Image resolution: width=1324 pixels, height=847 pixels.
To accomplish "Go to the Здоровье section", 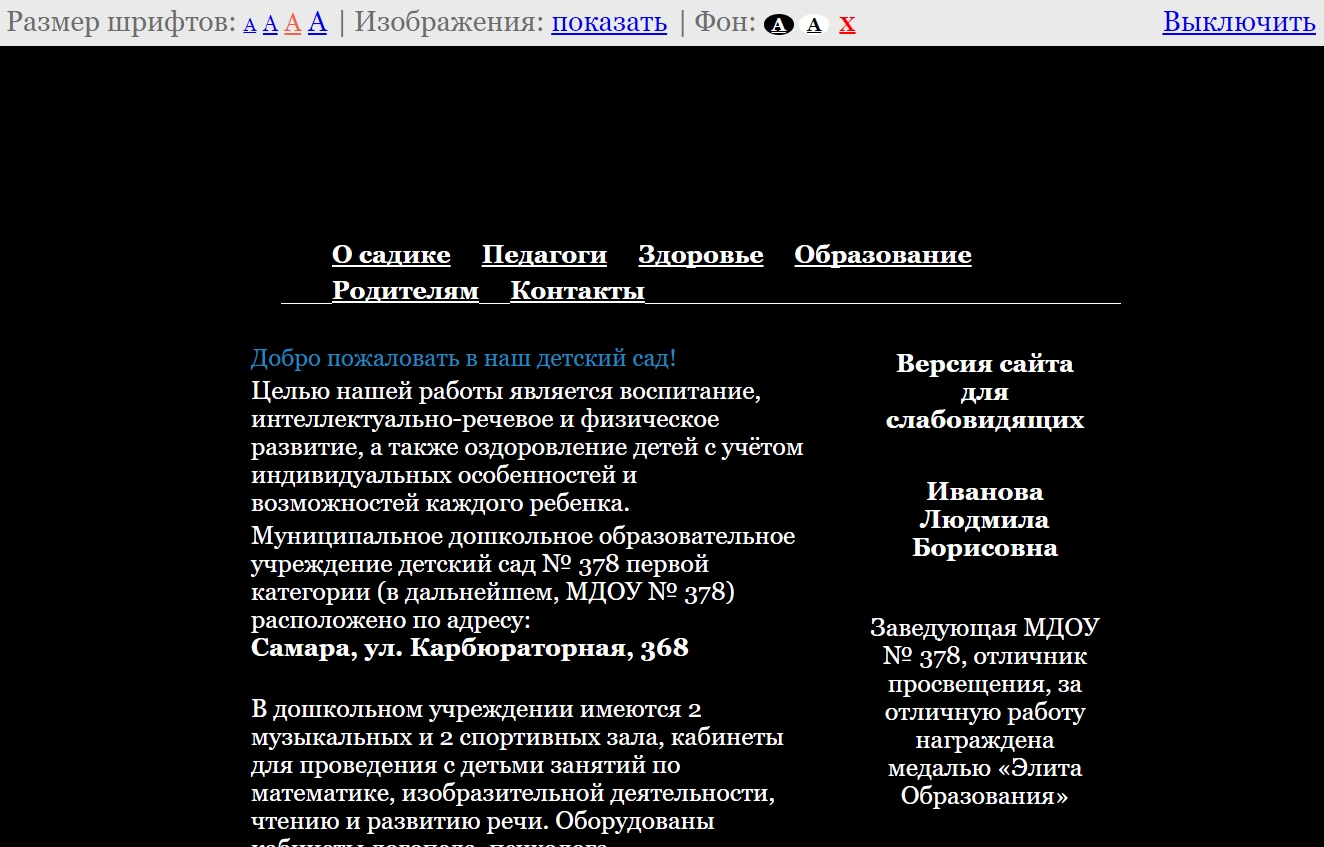I will click(700, 255).
